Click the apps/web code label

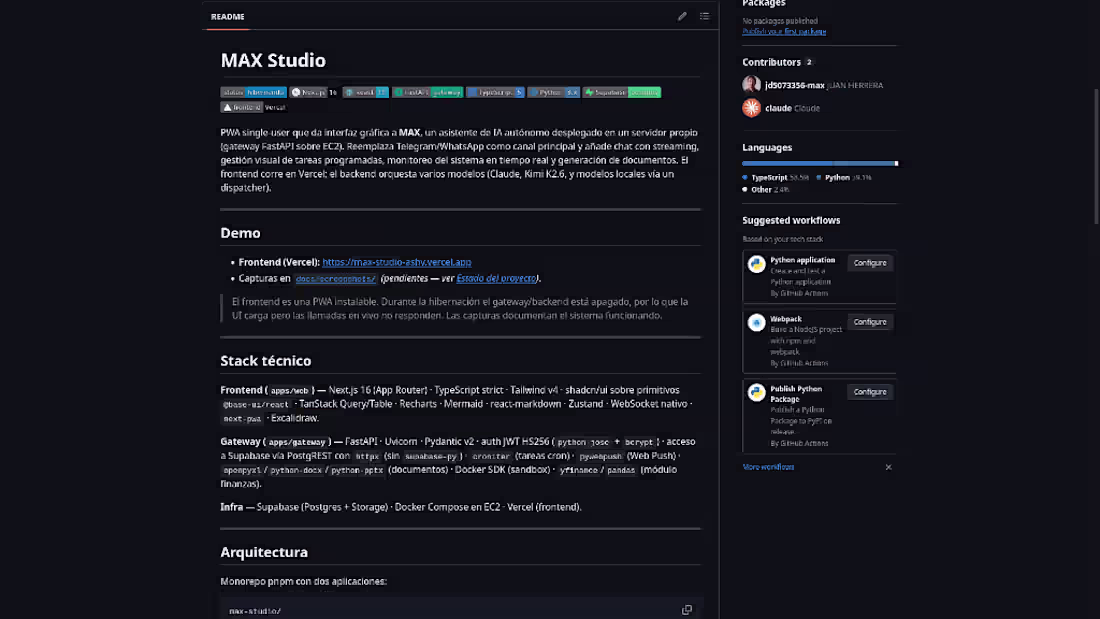pos(289,390)
